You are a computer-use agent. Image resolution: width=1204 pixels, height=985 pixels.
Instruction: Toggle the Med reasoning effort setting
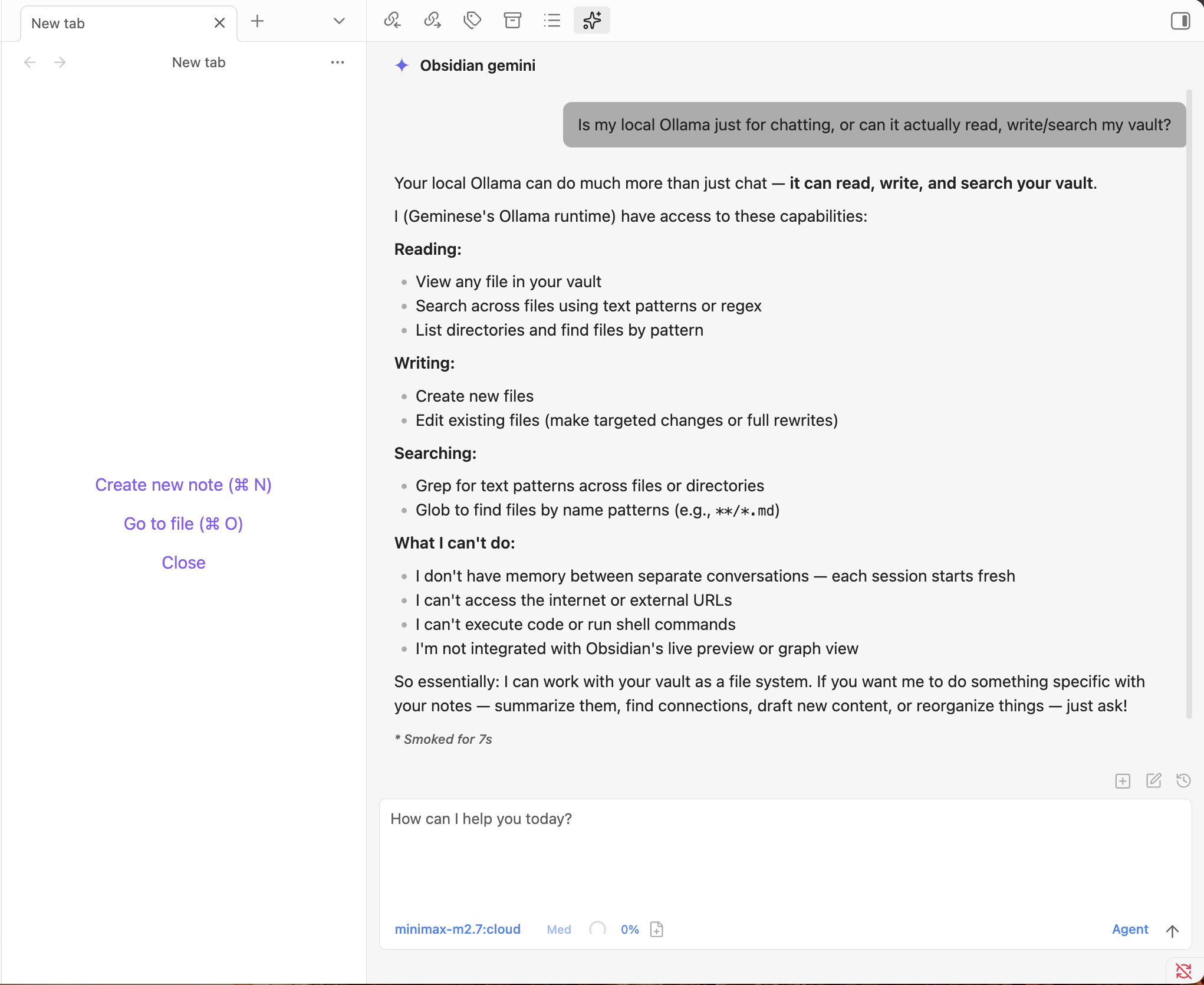point(558,929)
